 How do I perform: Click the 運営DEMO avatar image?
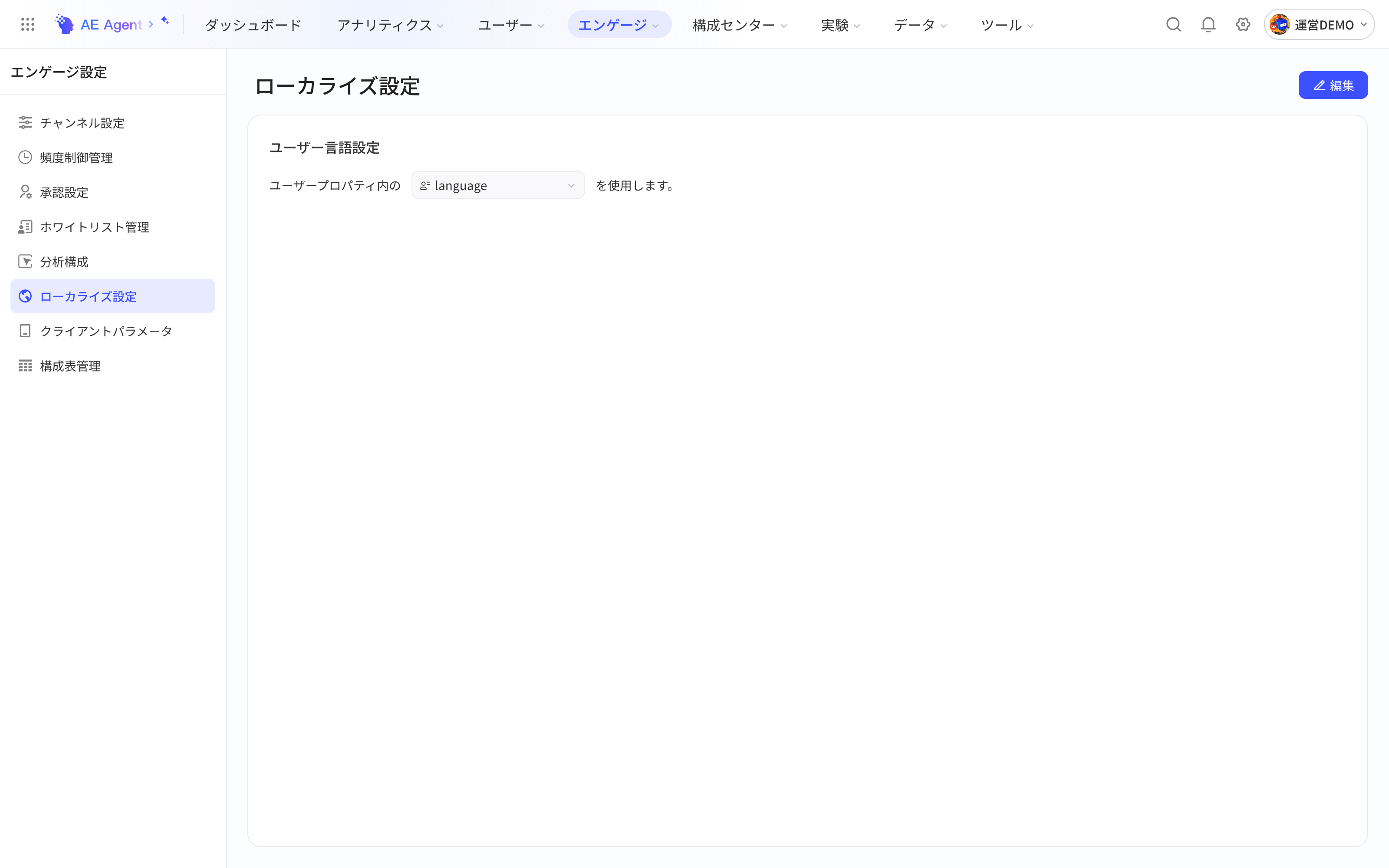pos(1279,25)
